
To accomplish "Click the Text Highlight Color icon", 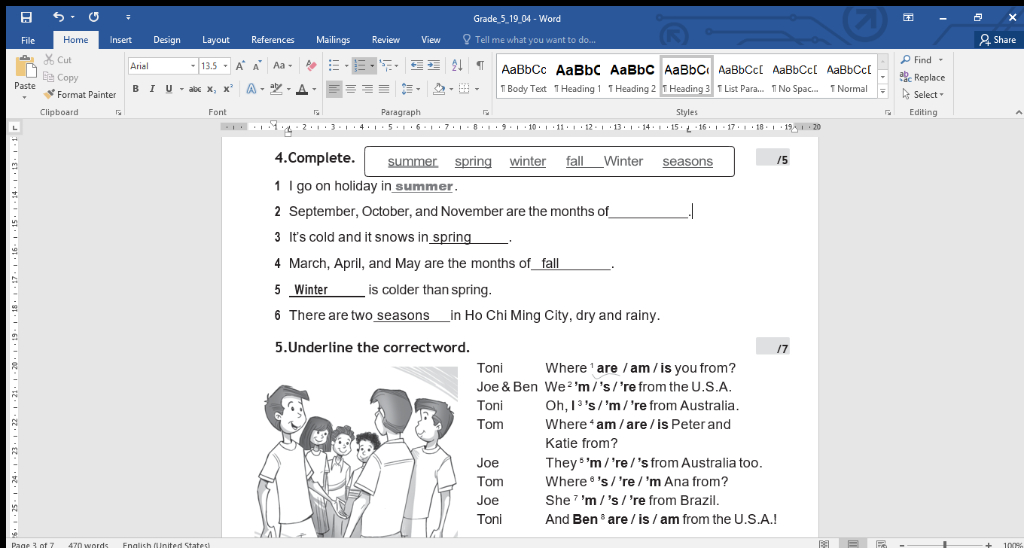I will pos(276,89).
